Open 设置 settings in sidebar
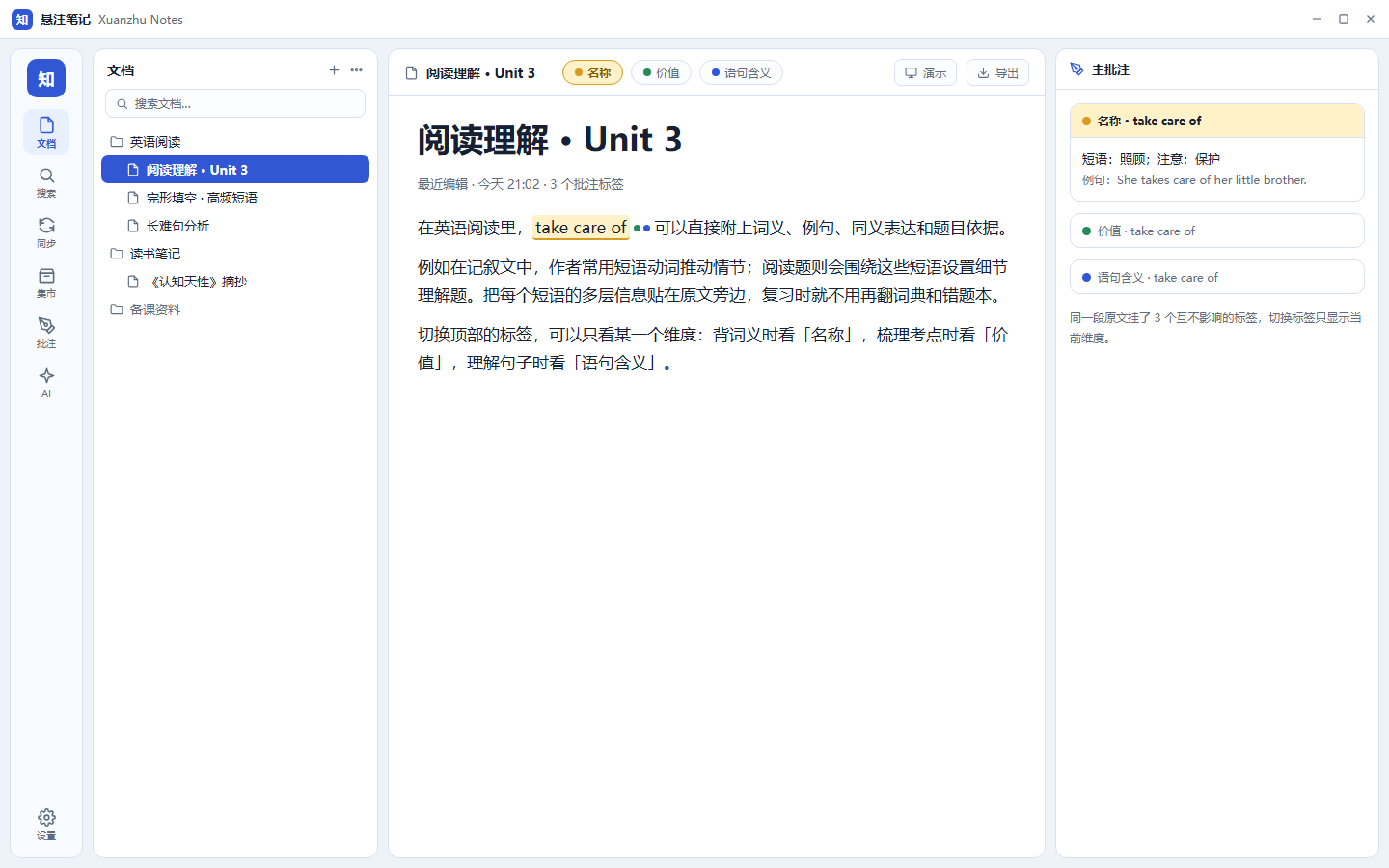This screenshot has width=1389, height=868. [x=46, y=825]
